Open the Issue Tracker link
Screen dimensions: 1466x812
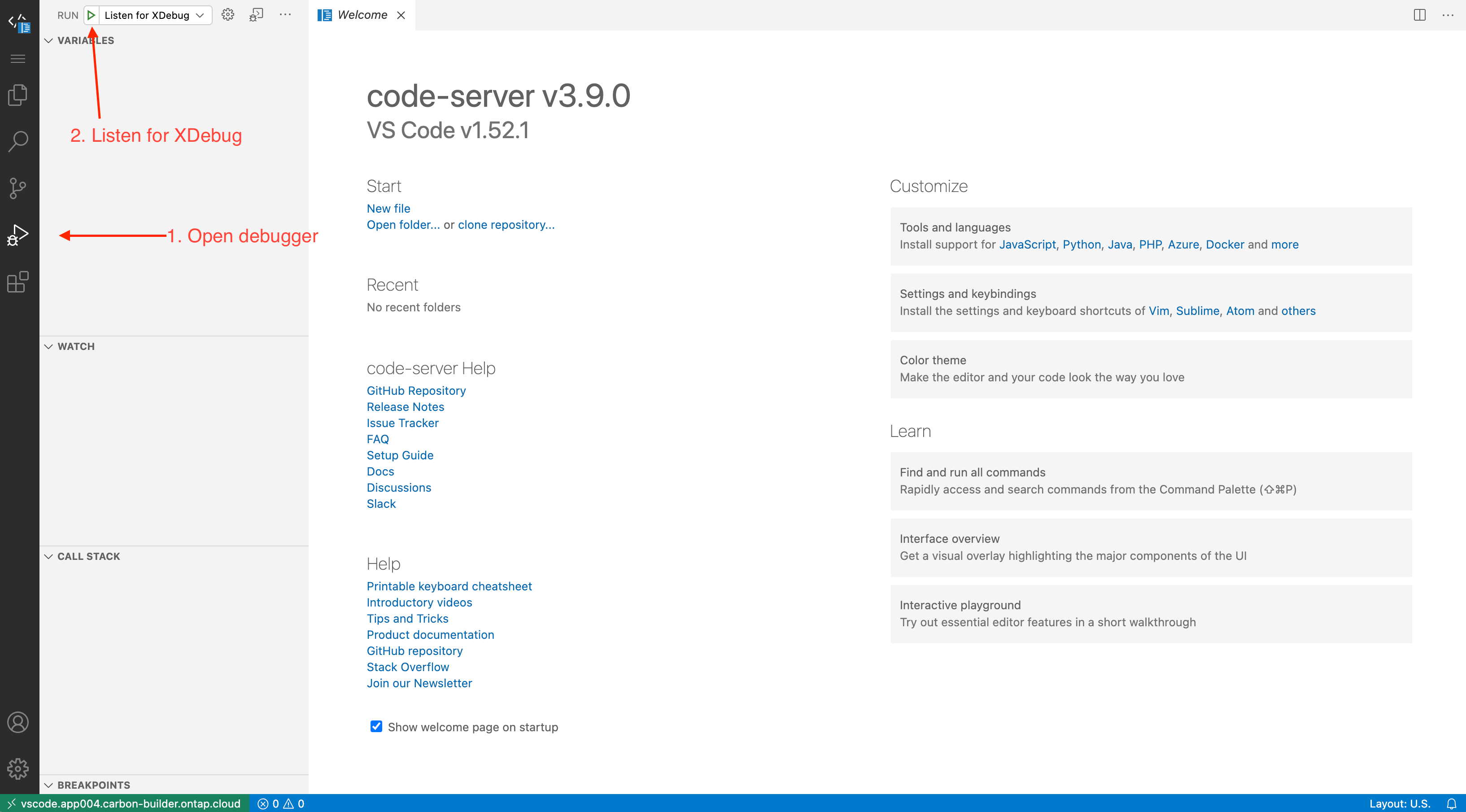402,423
